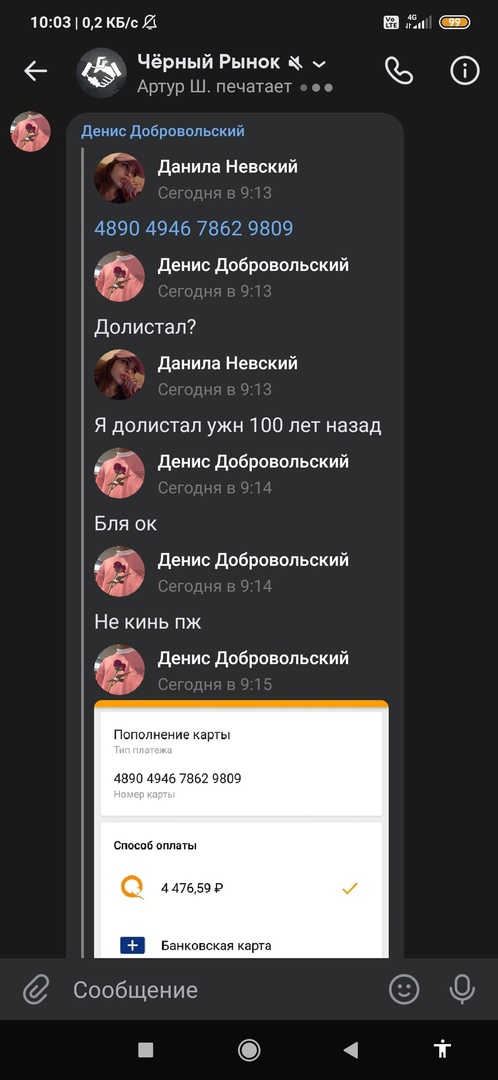Open sender name Денис Добровольский at top
This screenshot has width=498, height=1080.
coord(163,131)
